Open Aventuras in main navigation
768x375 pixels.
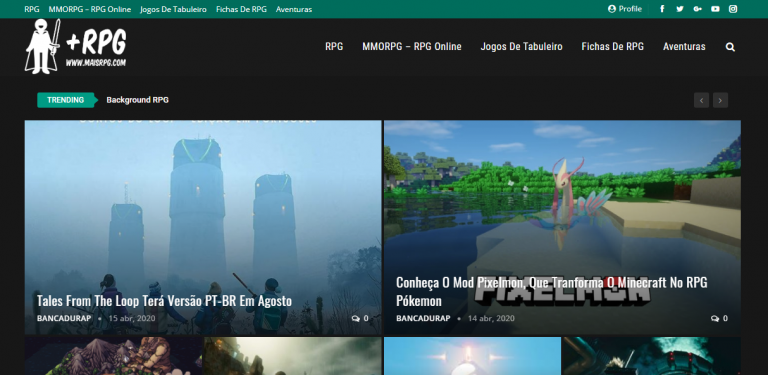[x=684, y=47]
